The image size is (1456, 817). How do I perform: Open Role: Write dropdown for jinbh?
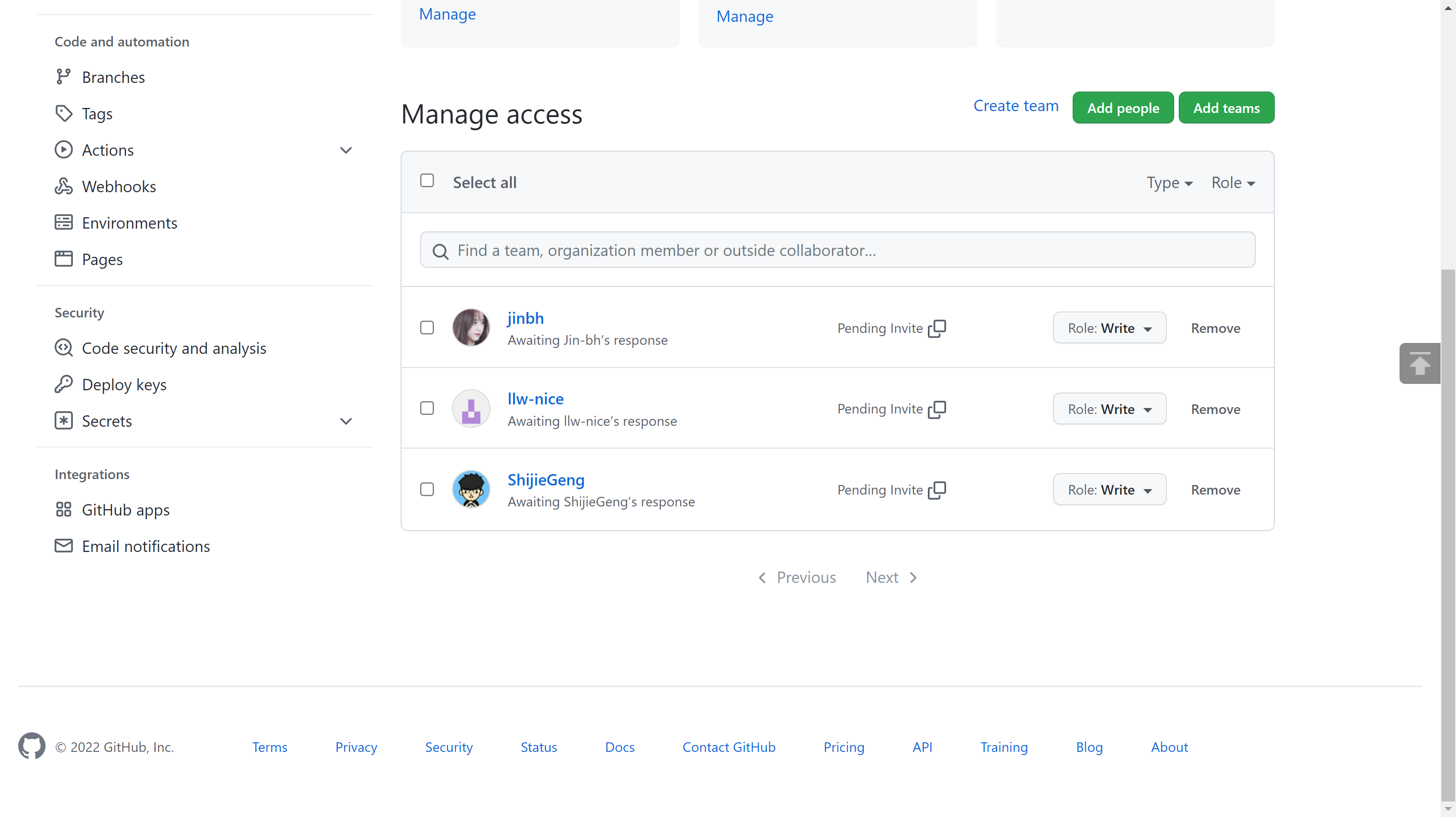pyautogui.click(x=1110, y=328)
